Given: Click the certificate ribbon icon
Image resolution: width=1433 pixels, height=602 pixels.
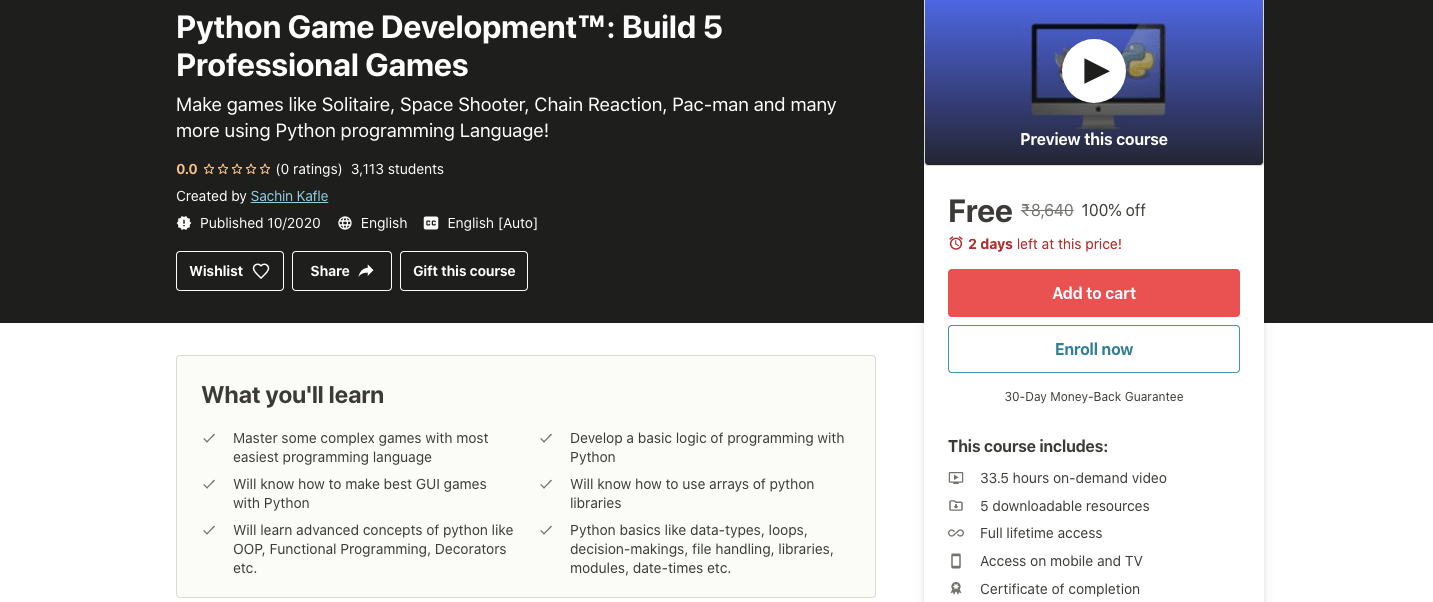Looking at the screenshot, I should point(956,589).
